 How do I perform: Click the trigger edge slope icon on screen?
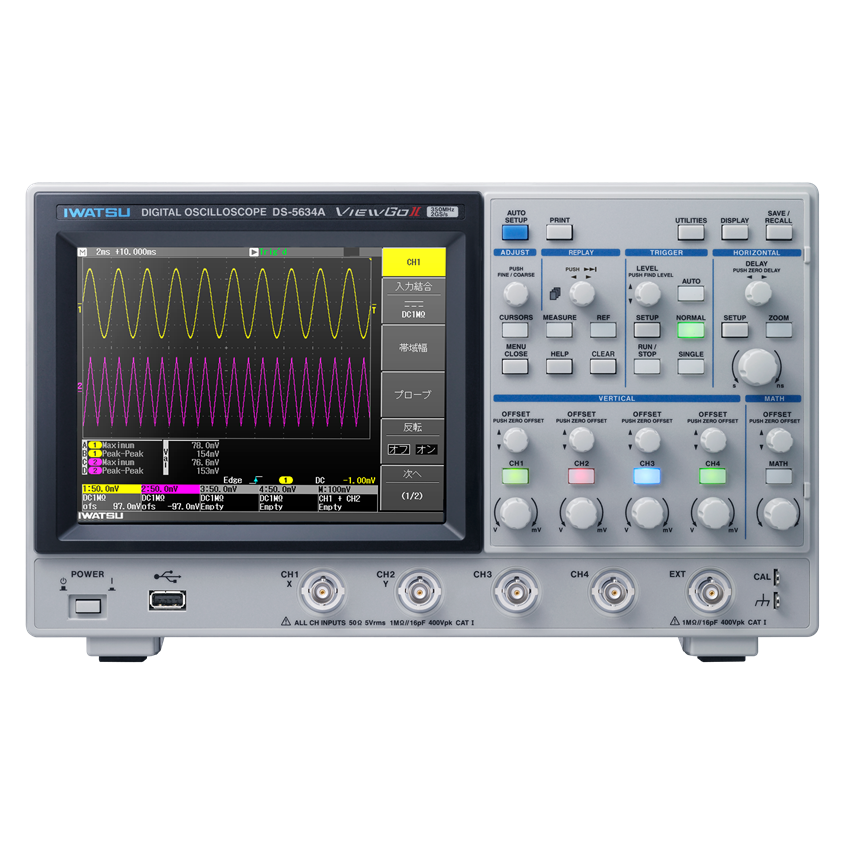[257, 480]
